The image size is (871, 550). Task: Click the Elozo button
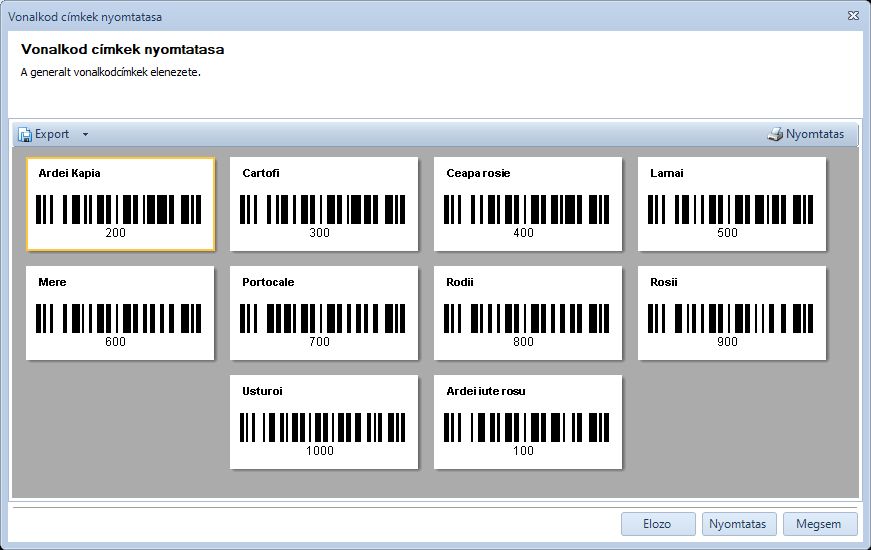658,524
